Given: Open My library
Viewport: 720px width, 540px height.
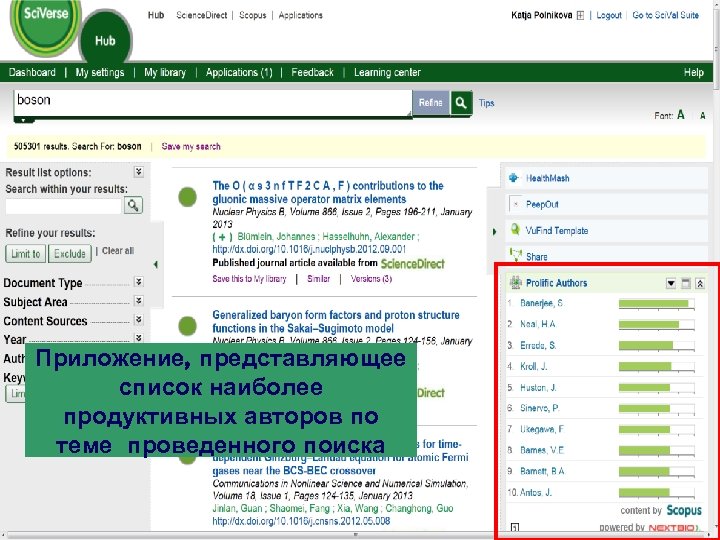Looking at the screenshot, I should (x=165, y=73).
